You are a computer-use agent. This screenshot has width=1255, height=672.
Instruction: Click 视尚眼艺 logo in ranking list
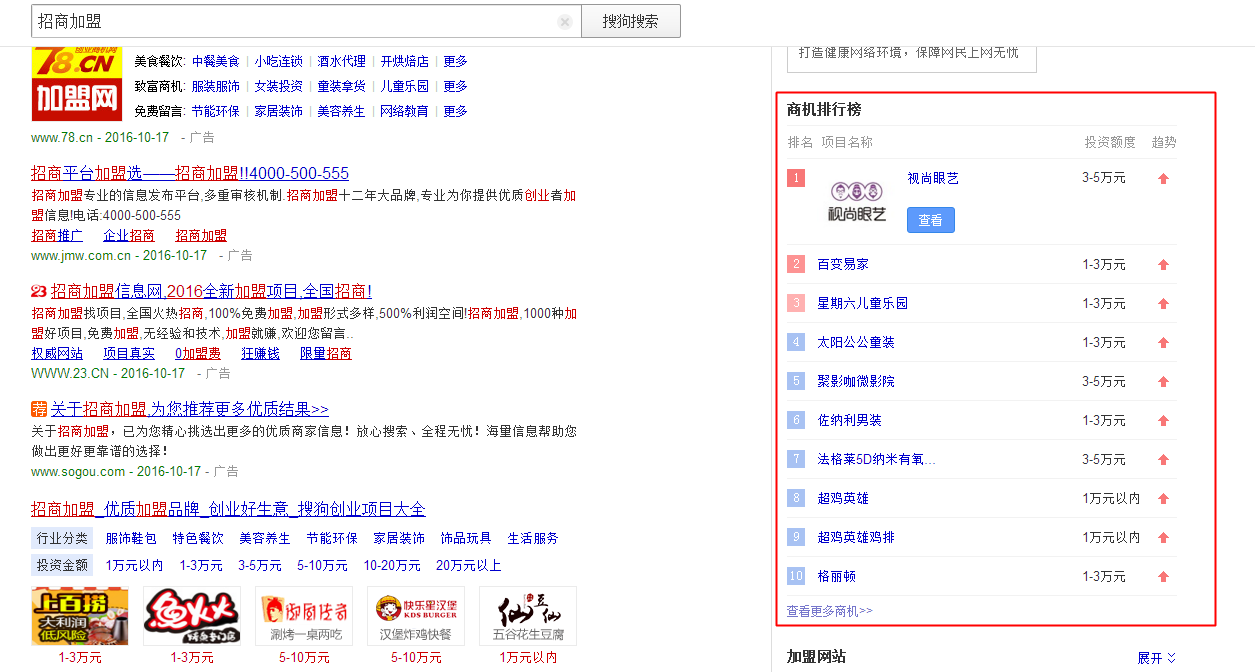[x=857, y=201]
